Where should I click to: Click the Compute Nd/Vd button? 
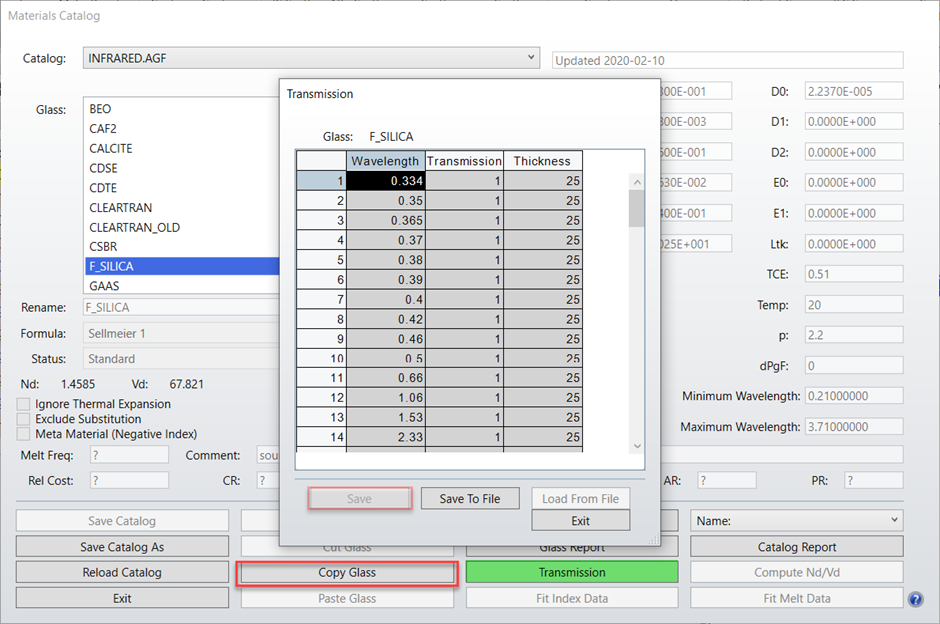click(796, 572)
